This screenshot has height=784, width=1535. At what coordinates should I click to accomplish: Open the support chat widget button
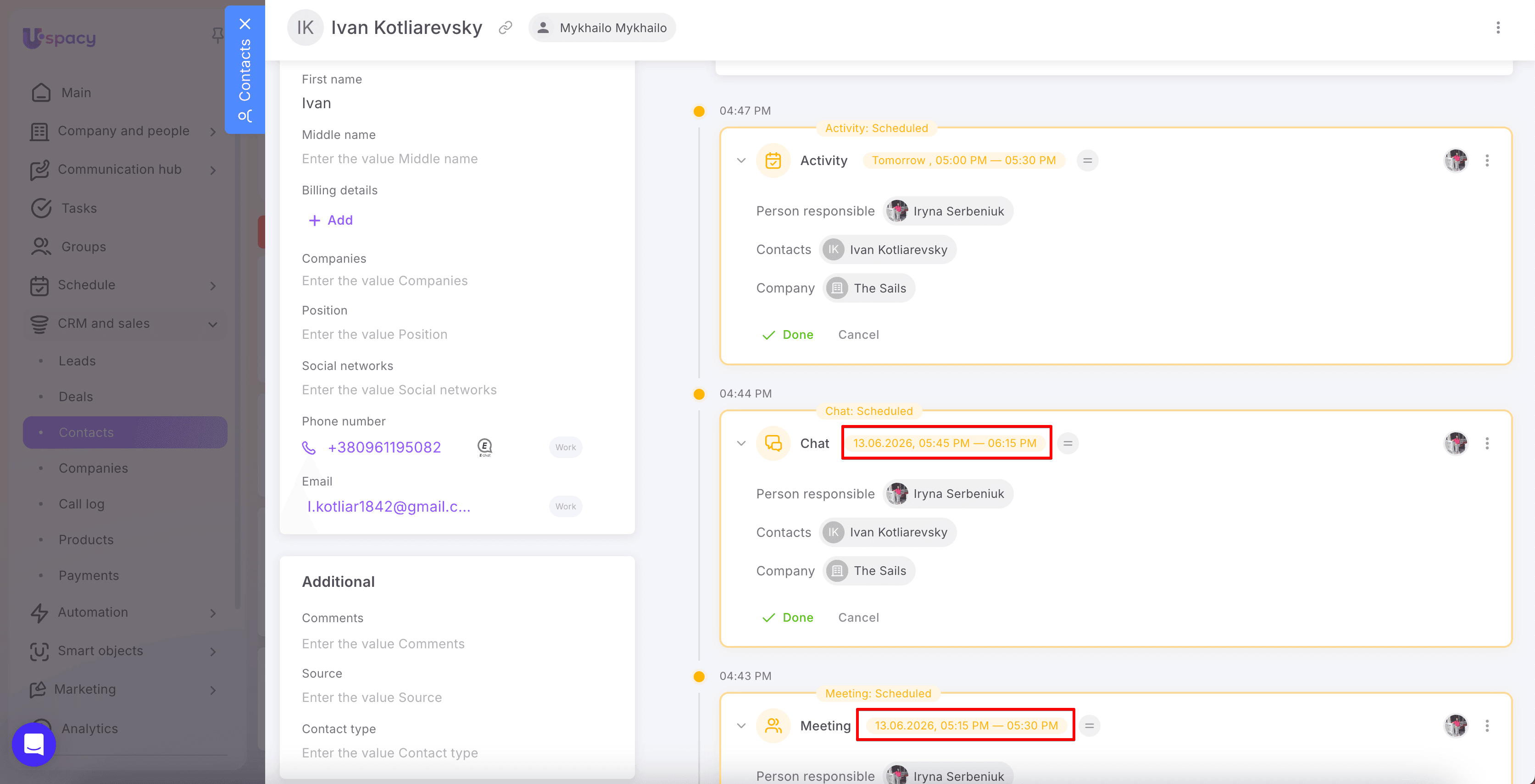(34, 744)
